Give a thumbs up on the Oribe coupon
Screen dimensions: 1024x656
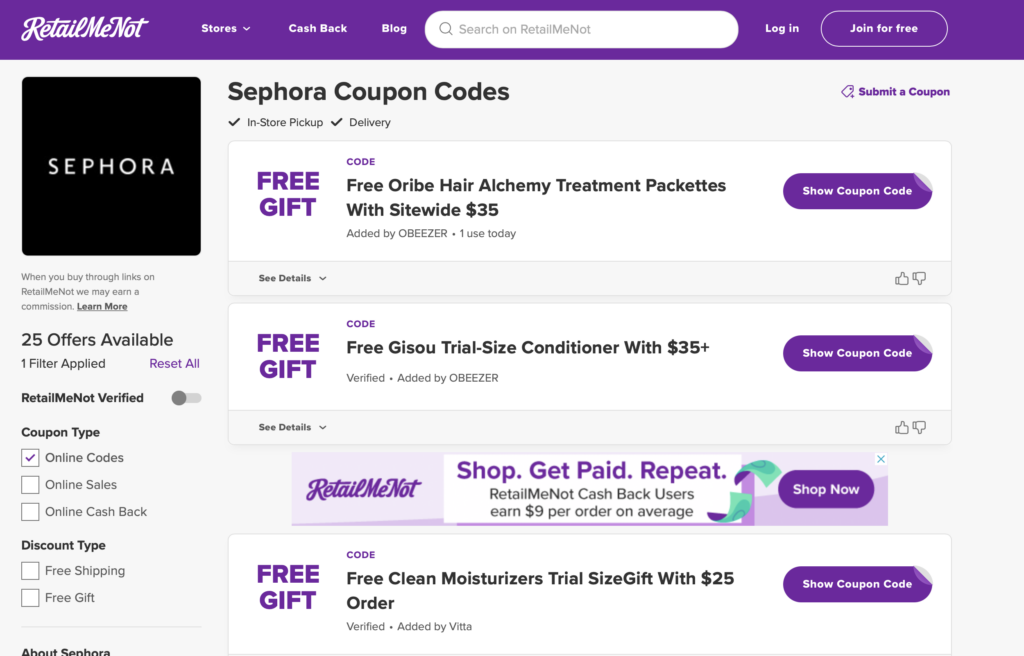coord(901,278)
